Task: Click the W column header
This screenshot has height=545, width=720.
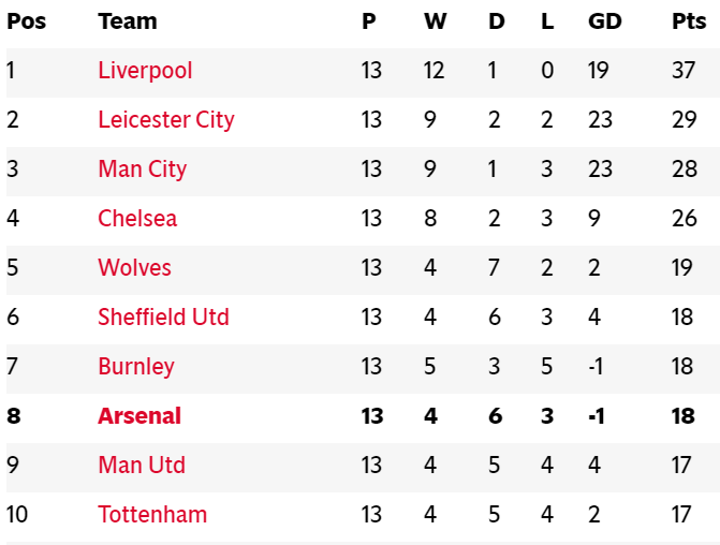Action: tap(434, 21)
